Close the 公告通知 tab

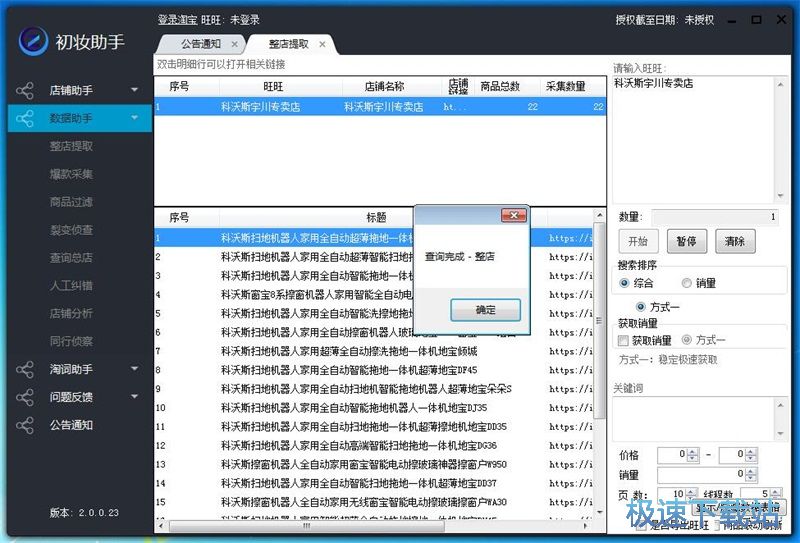pos(234,44)
